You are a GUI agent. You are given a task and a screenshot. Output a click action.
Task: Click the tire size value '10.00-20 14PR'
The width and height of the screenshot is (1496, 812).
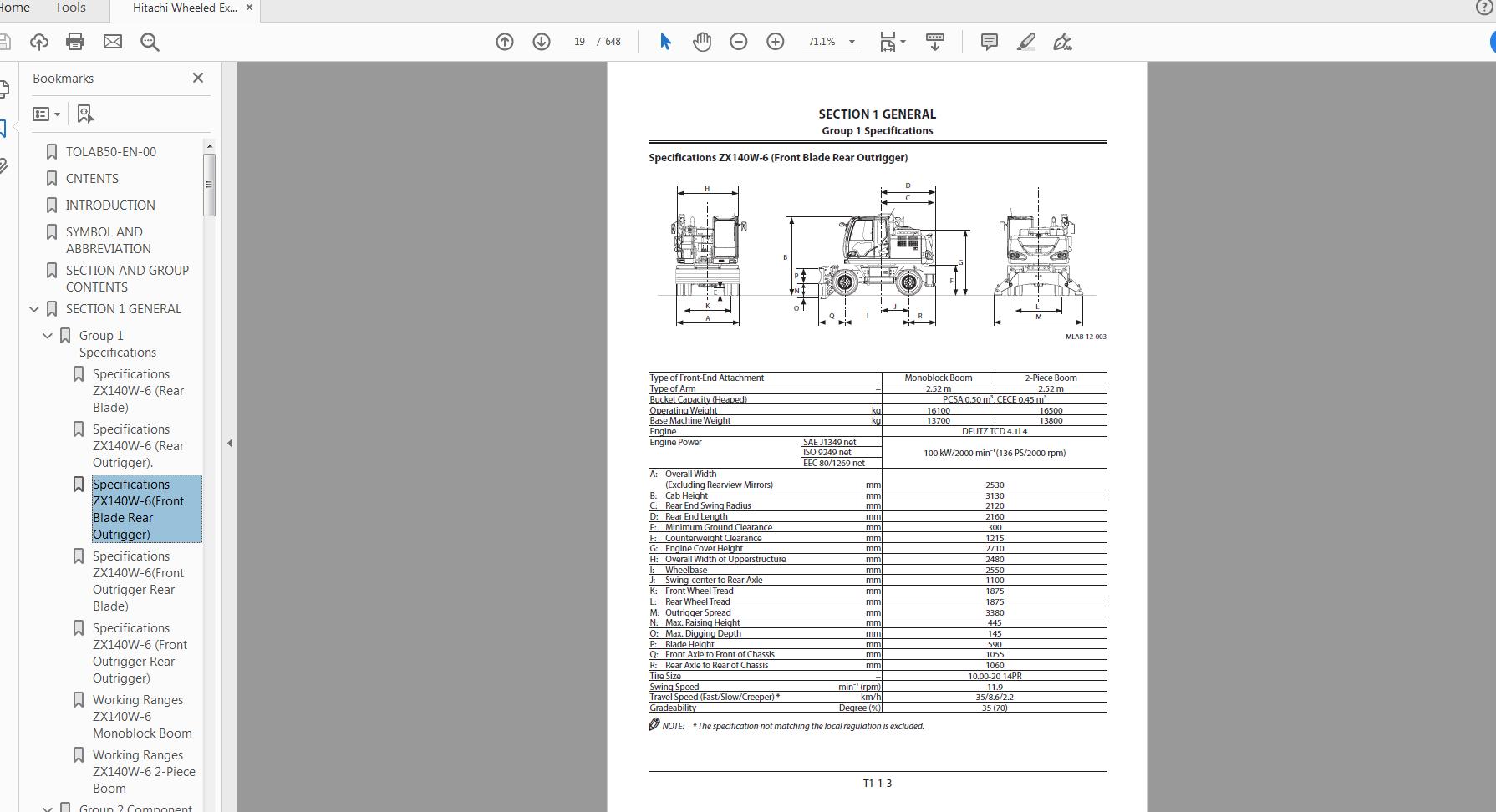(x=995, y=676)
